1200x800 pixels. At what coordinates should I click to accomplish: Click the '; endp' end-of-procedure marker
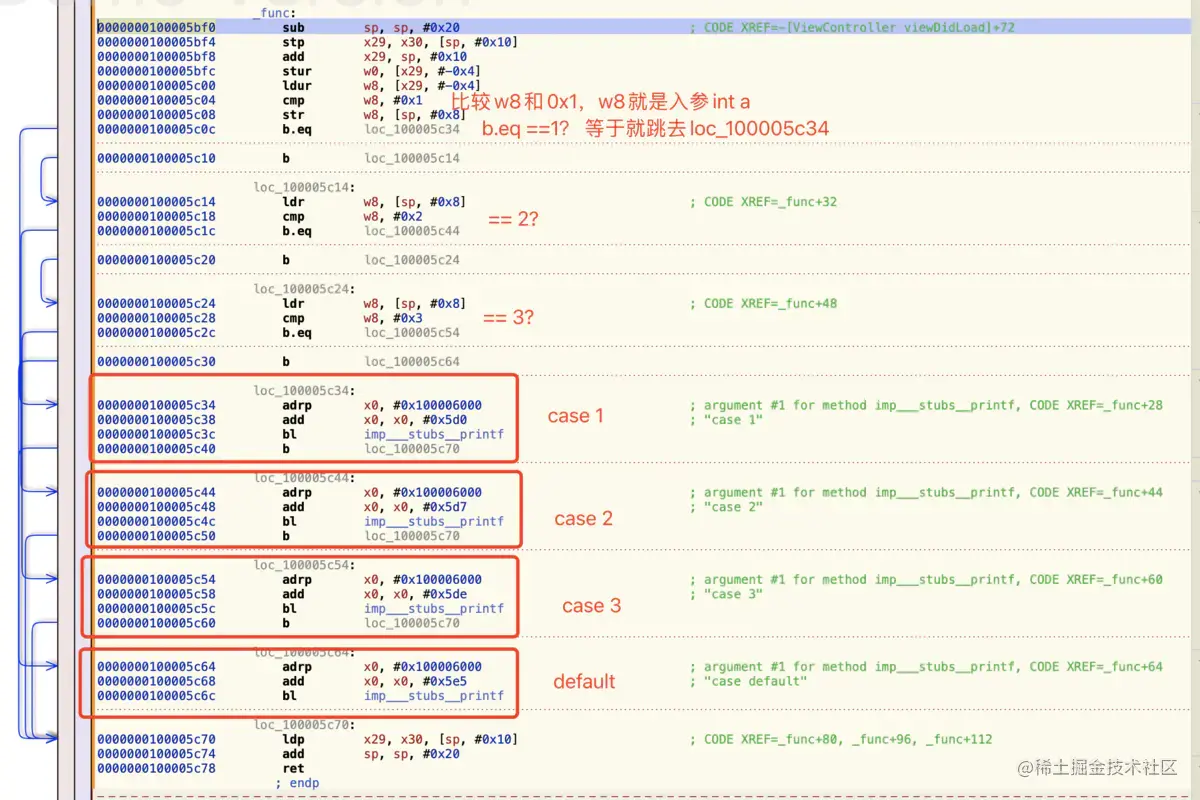pos(297,783)
